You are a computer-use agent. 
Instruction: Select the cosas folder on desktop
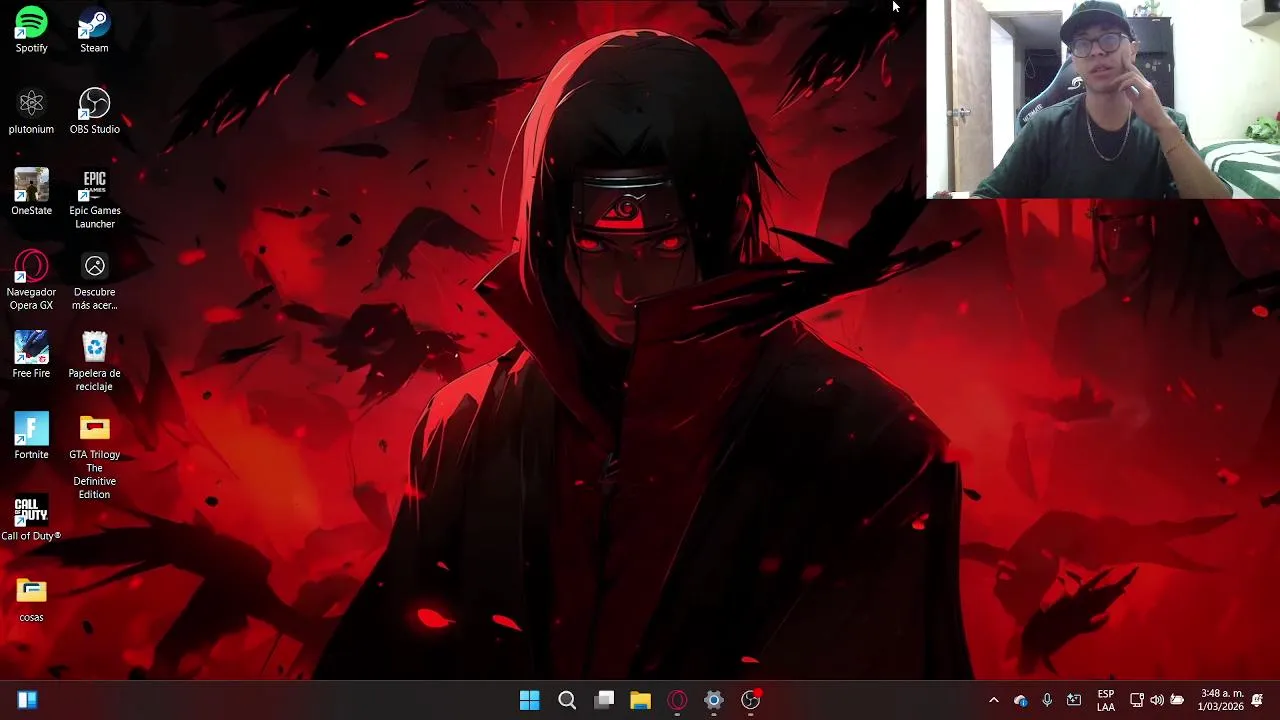[31, 599]
